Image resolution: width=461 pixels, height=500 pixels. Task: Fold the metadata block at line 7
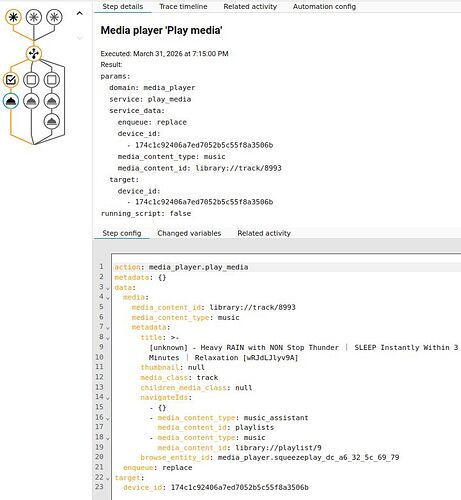[x=108, y=328]
